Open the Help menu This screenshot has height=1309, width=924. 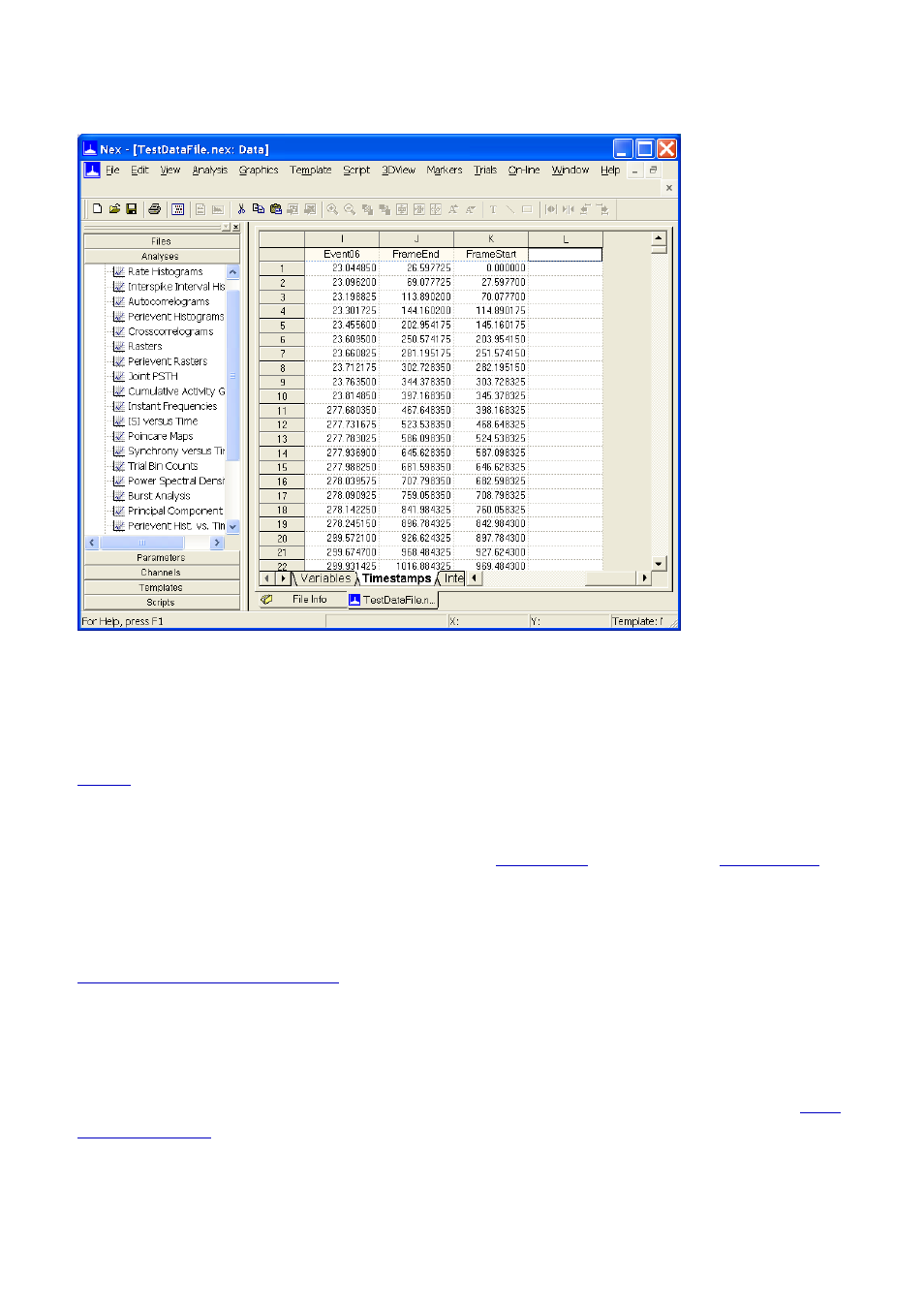610,170
